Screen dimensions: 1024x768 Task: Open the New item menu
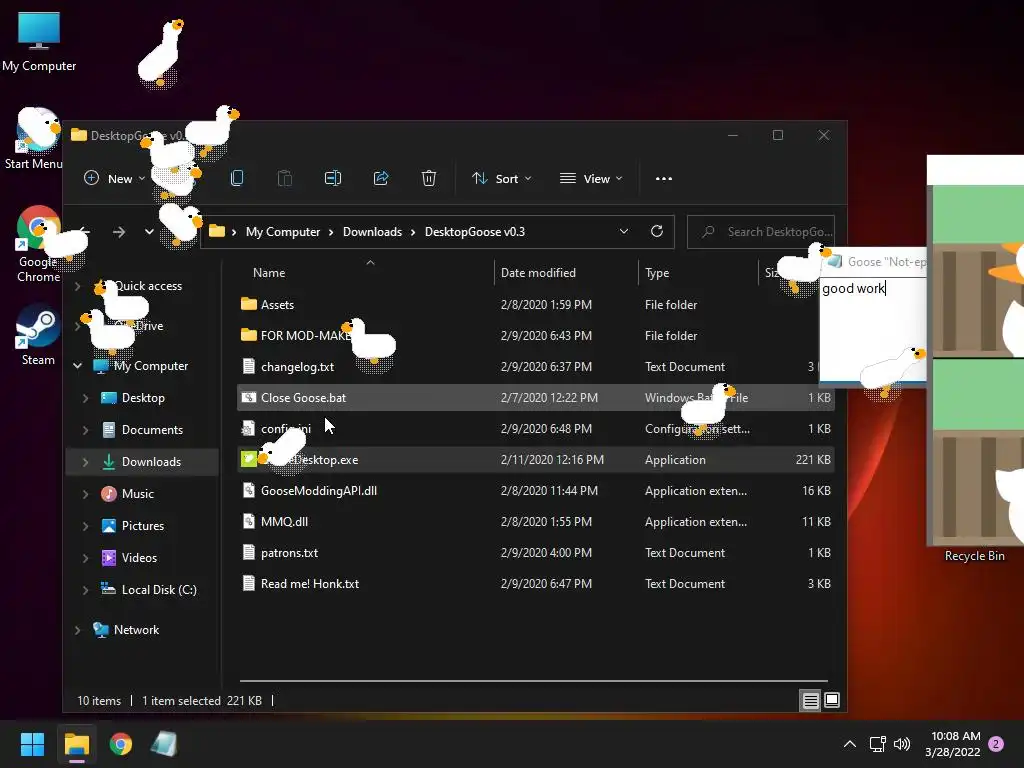click(x=114, y=178)
